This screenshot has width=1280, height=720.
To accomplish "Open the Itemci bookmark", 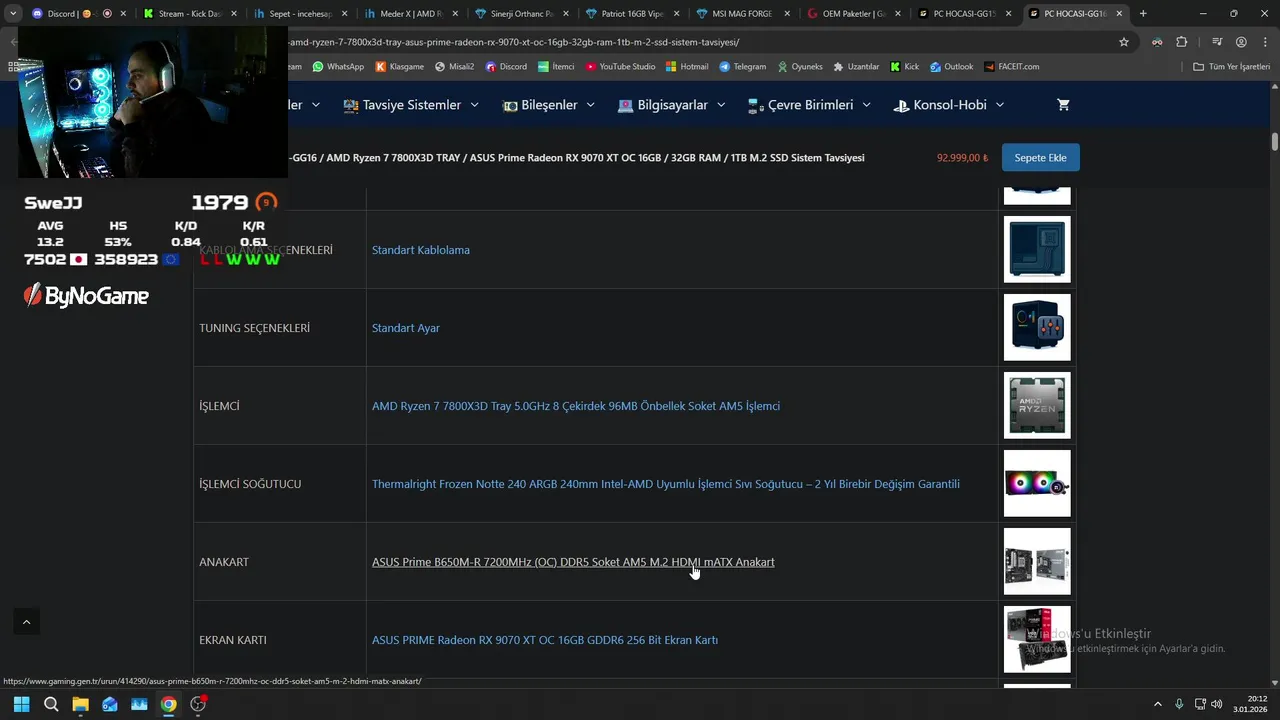I will tap(556, 67).
